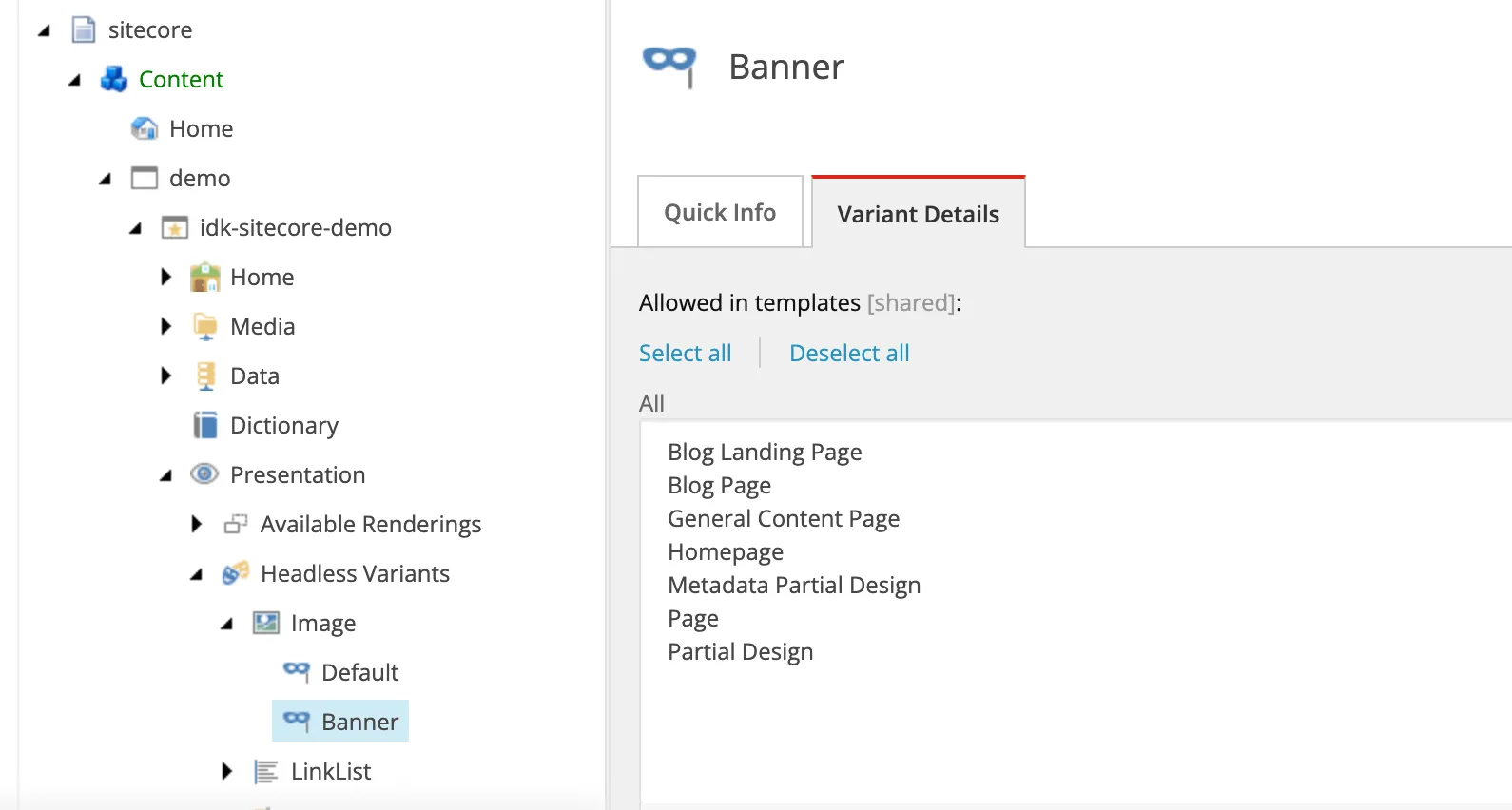Click the Home globe icon under Content

pos(145,128)
